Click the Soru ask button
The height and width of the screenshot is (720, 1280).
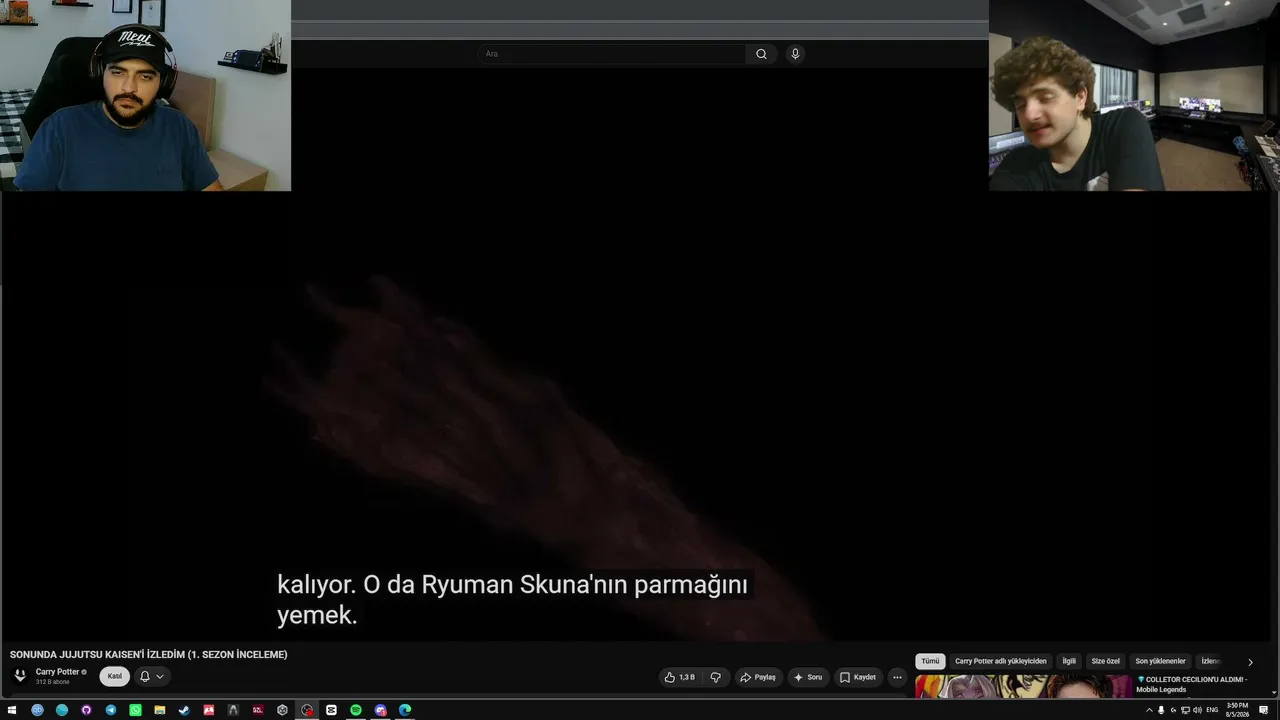point(808,677)
